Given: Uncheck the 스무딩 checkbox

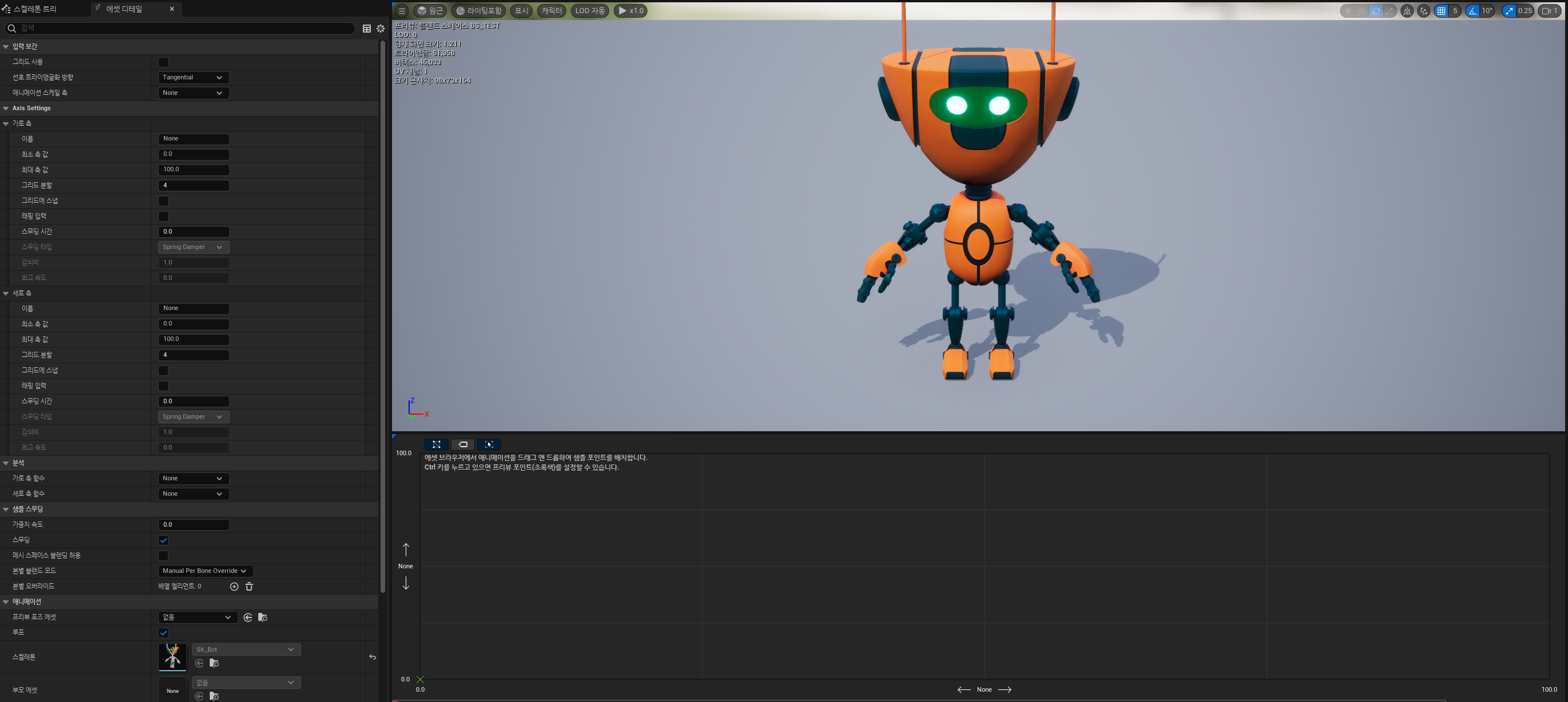Looking at the screenshot, I should 163,540.
